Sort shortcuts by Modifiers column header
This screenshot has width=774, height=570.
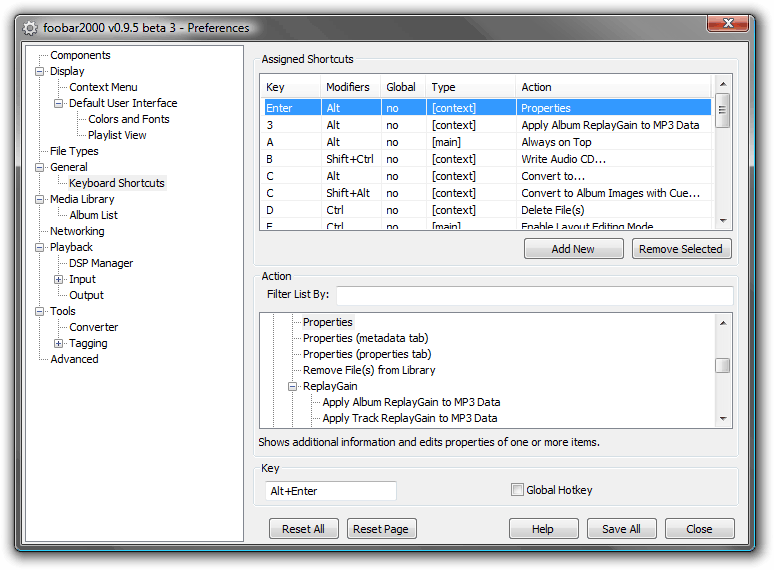(x=350, y=87)
